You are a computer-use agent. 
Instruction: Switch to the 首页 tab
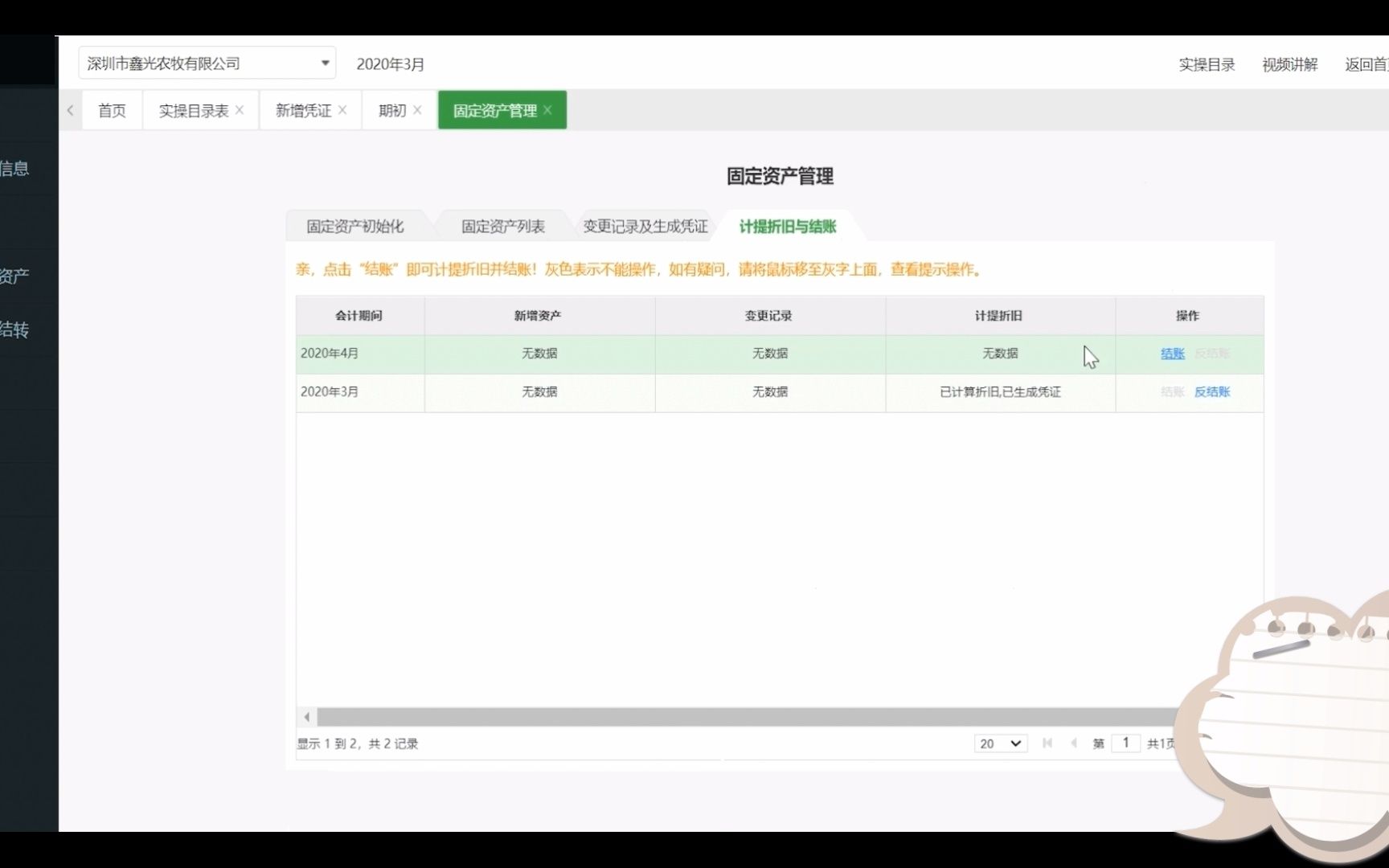point(112,109)
